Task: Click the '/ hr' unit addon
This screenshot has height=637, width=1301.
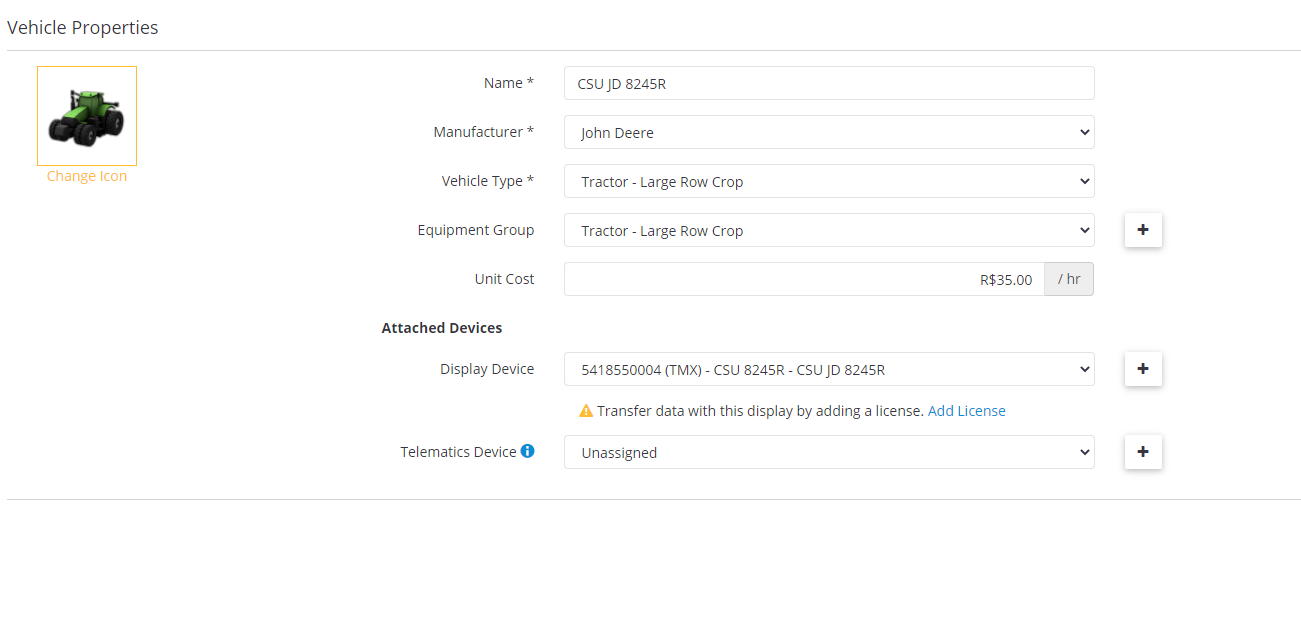Action: coord(1069,279)
